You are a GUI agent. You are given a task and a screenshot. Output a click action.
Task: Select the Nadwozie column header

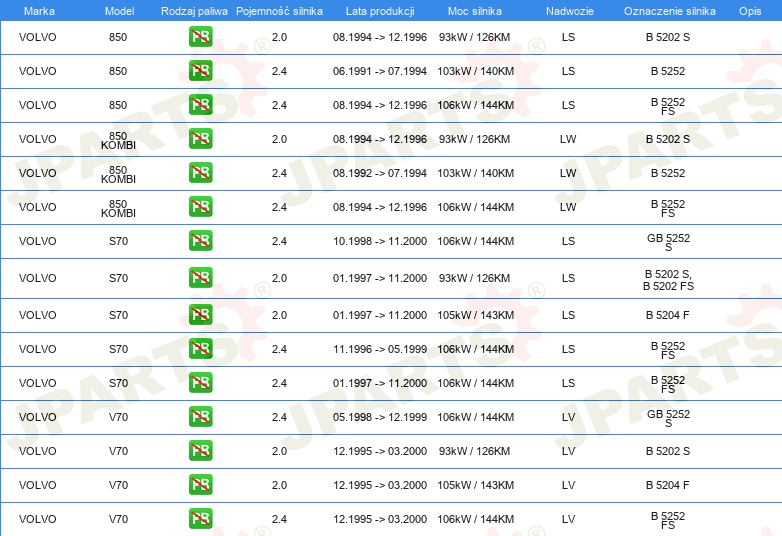(x=570, y=11)
